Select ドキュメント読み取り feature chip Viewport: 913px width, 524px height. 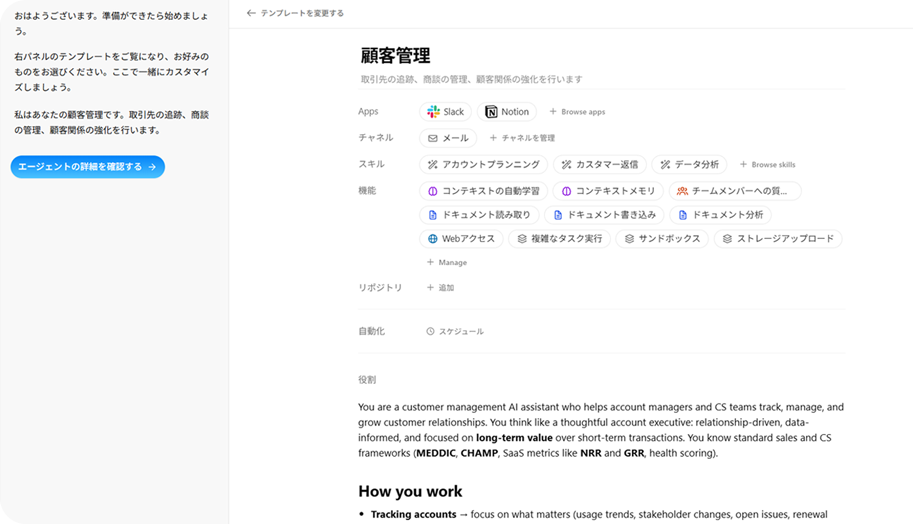coord(479,215)
